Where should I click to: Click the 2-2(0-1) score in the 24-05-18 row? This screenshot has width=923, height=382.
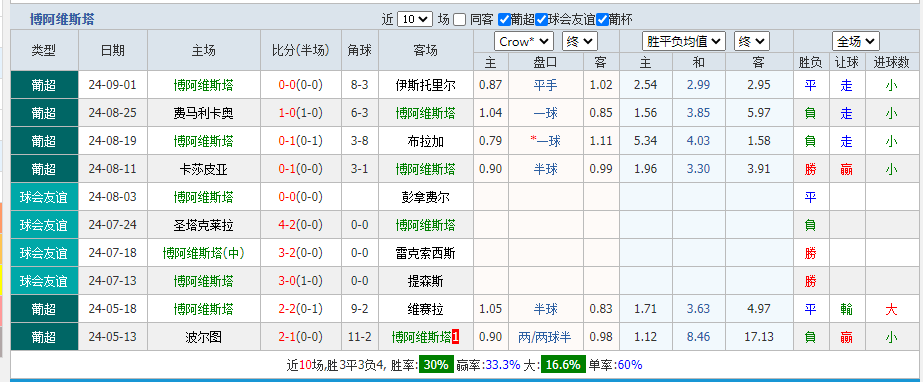[300, 309]
